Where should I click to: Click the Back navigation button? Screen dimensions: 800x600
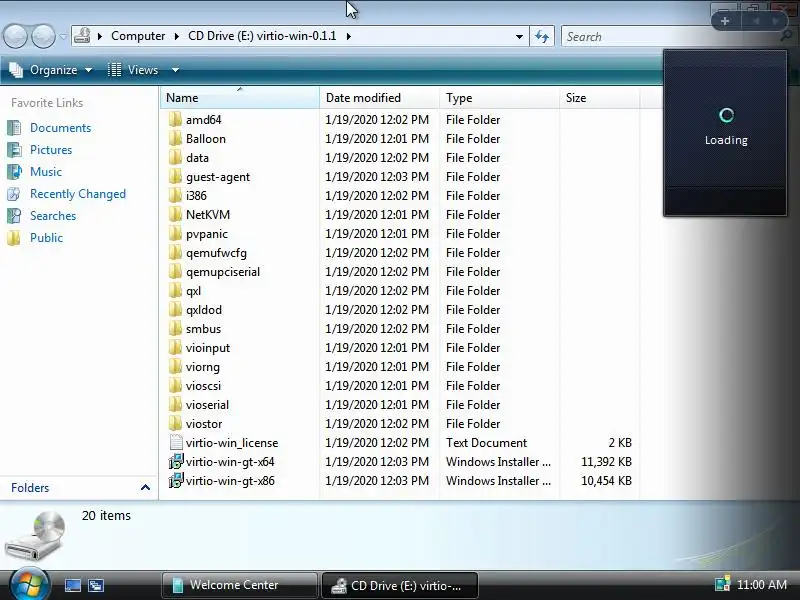tap(15, 37)
